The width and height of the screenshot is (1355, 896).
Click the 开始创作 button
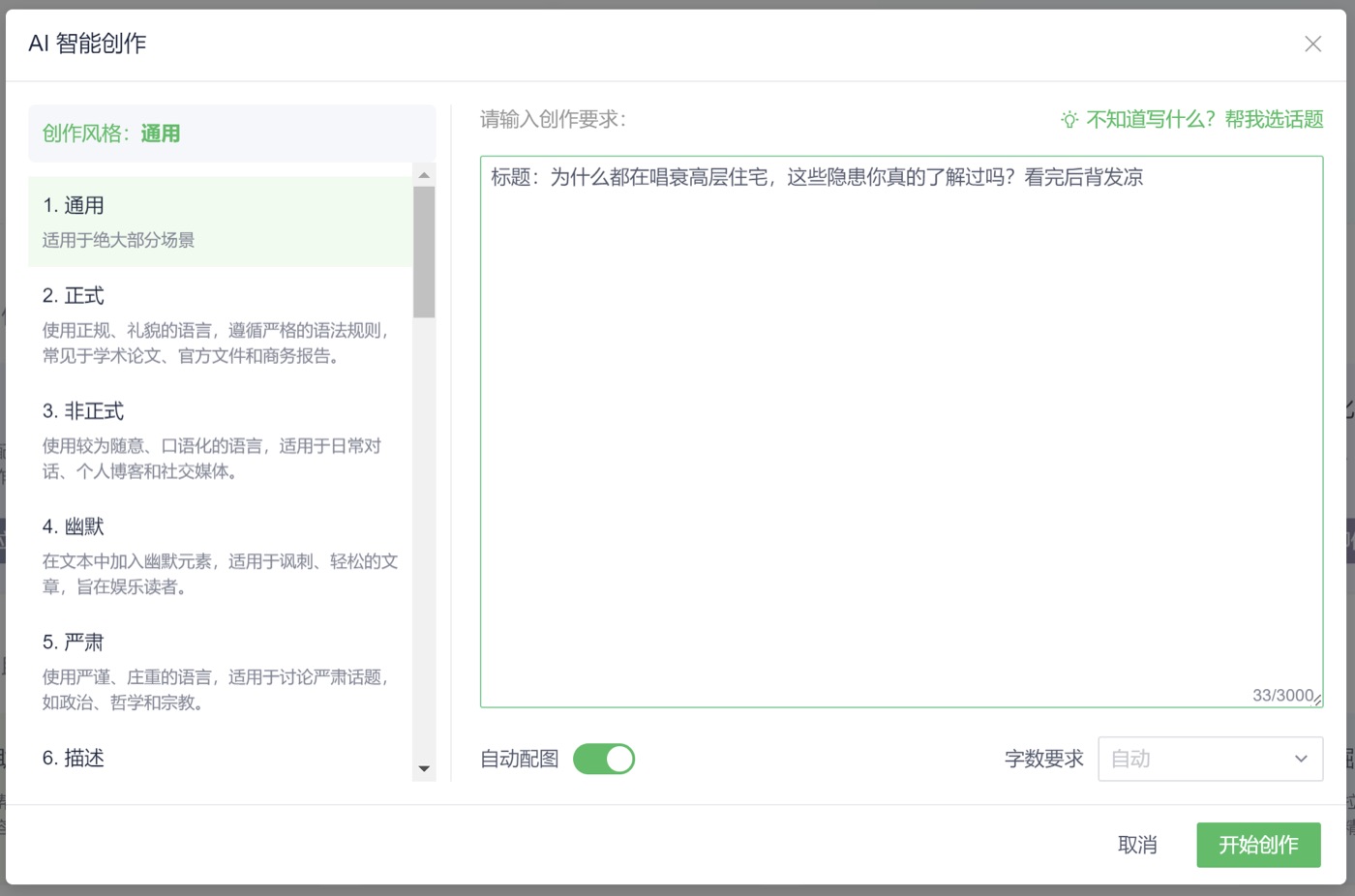coord(1258,845)
